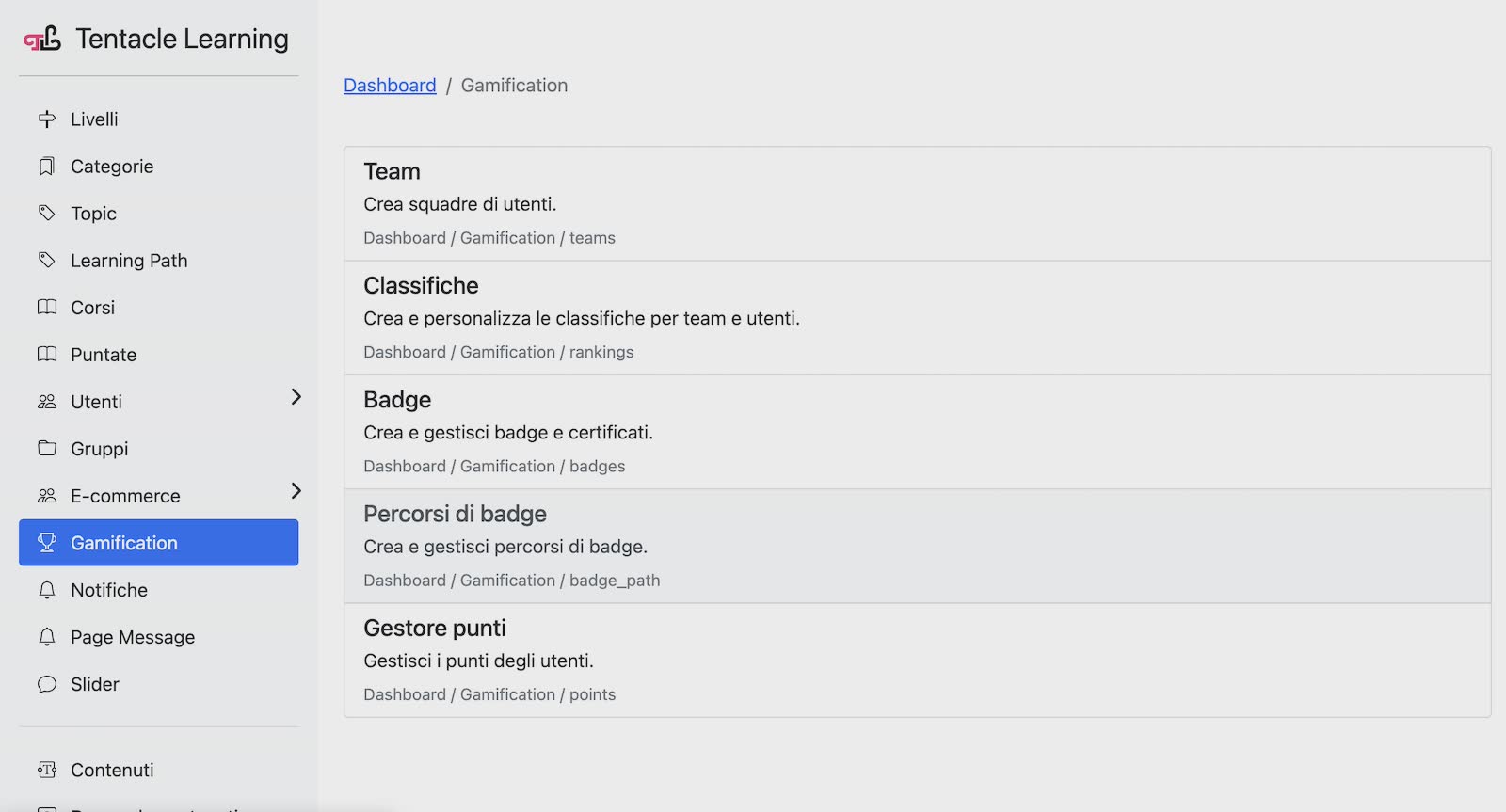
Task: Expand the Utenti submenu
Action: point(295,397)
